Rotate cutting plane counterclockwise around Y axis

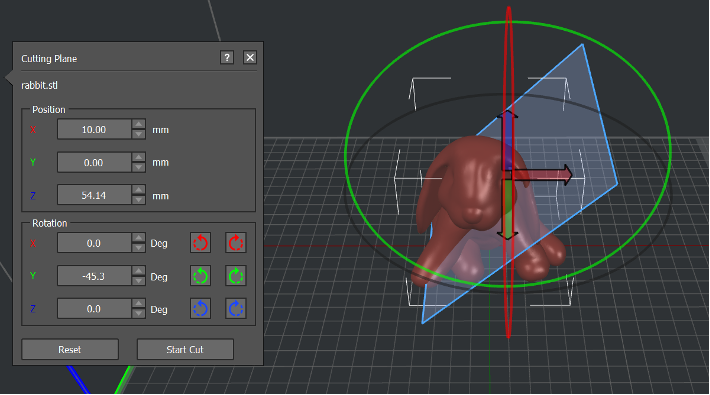pos(200,276)
